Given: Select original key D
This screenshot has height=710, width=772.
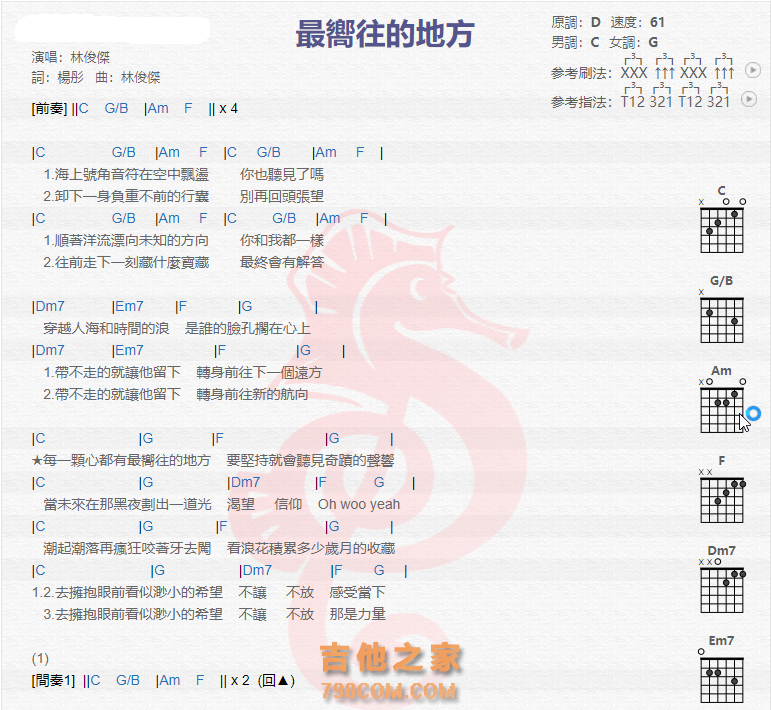Looking at the screenshot, I should (596, 22).
